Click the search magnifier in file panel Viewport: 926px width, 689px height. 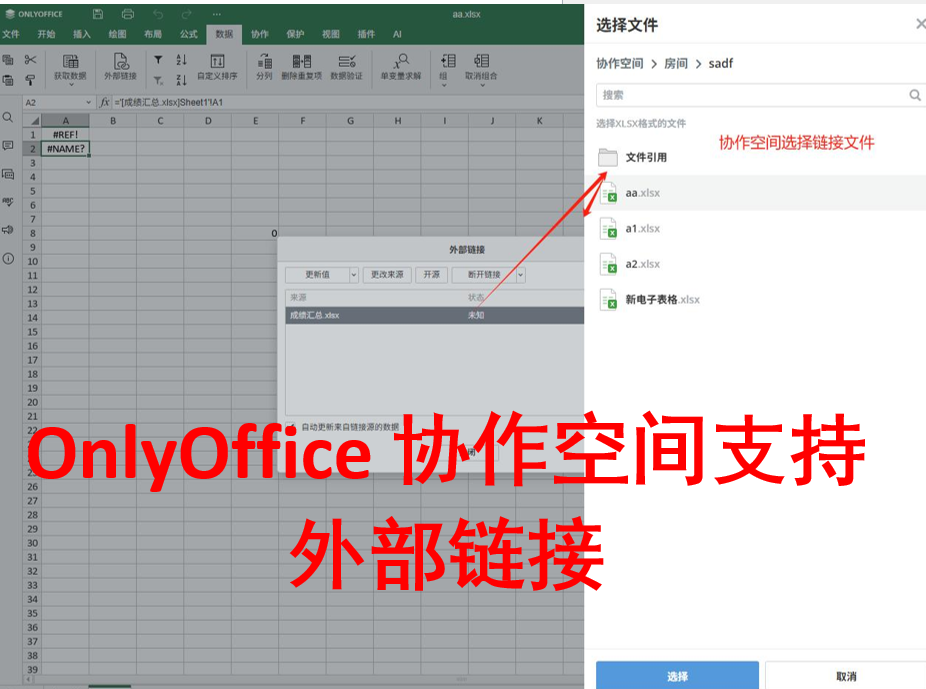click(915, 95)
